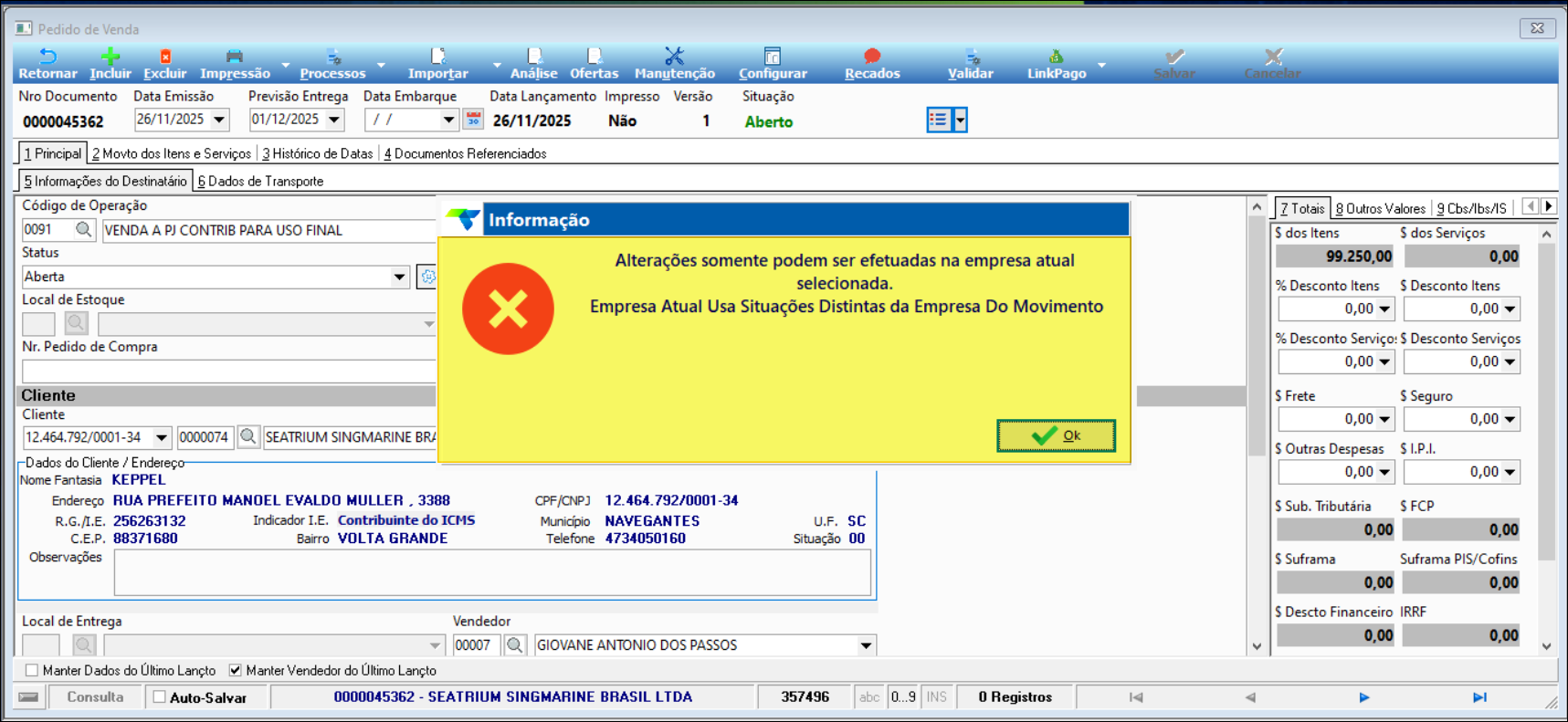Screen dimensions: 1568x722
Task: Uncheck Manter Vendedor do Último Lançto
Action: pos(236,671)
